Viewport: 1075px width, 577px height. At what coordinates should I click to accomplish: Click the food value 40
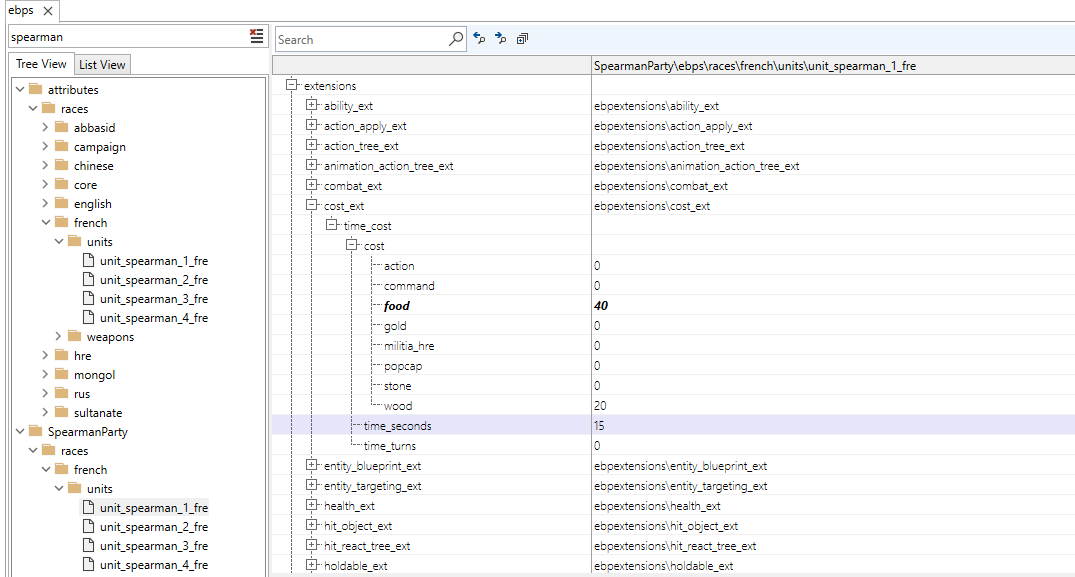[x=601, y=306]
